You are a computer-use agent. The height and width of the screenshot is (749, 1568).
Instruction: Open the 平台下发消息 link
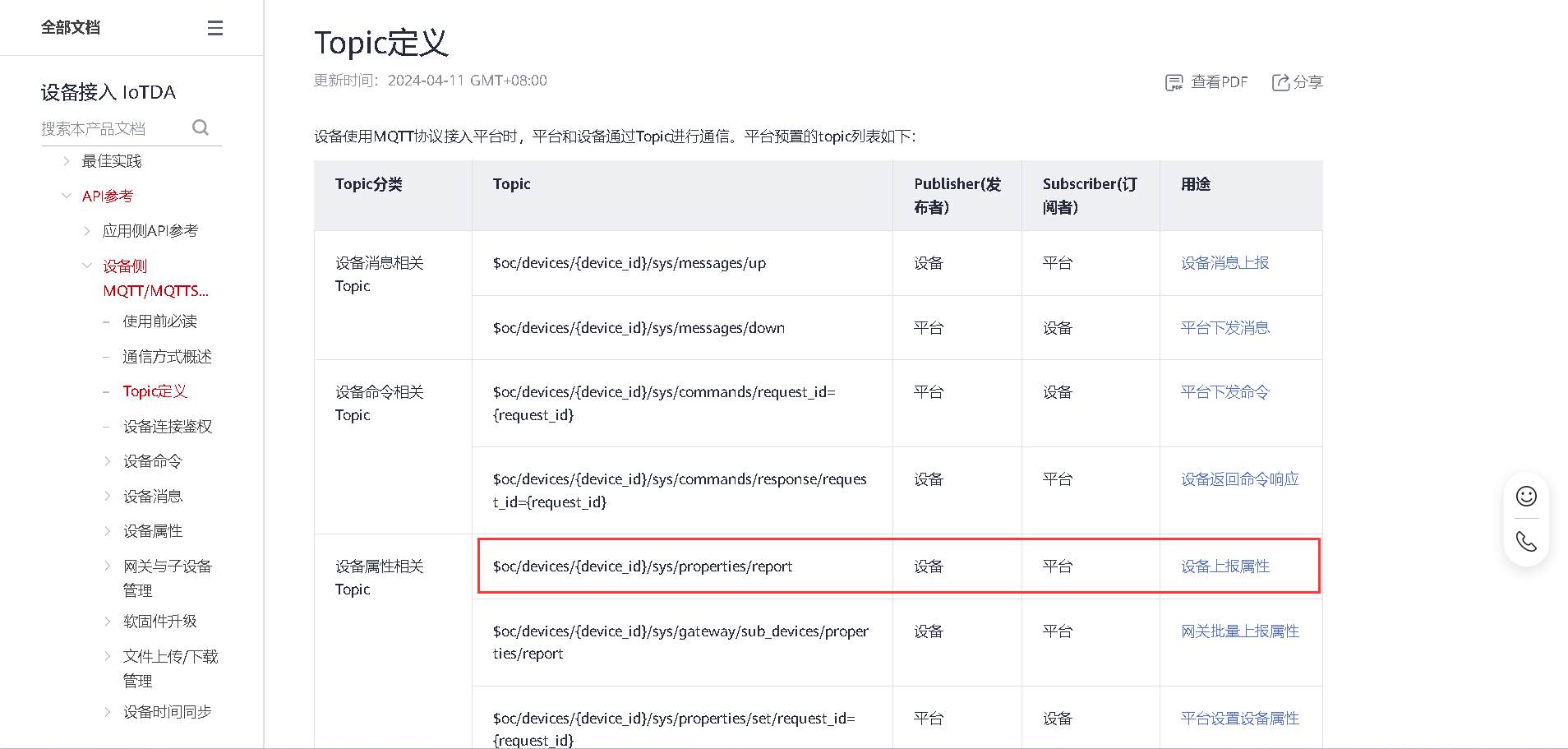1225,328
